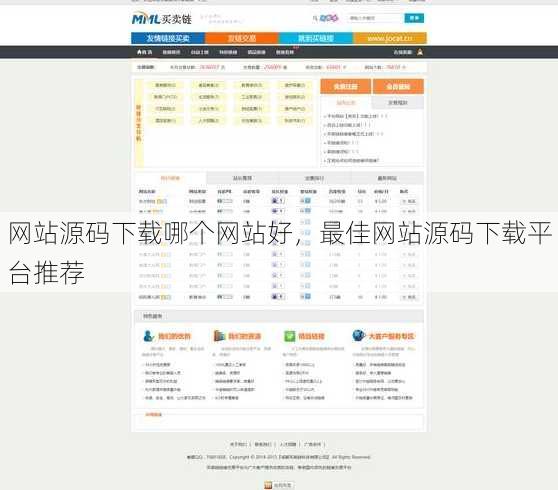
Task: Open the orange banner beside 友情链接买卖
Action: [x=242, y=38]
